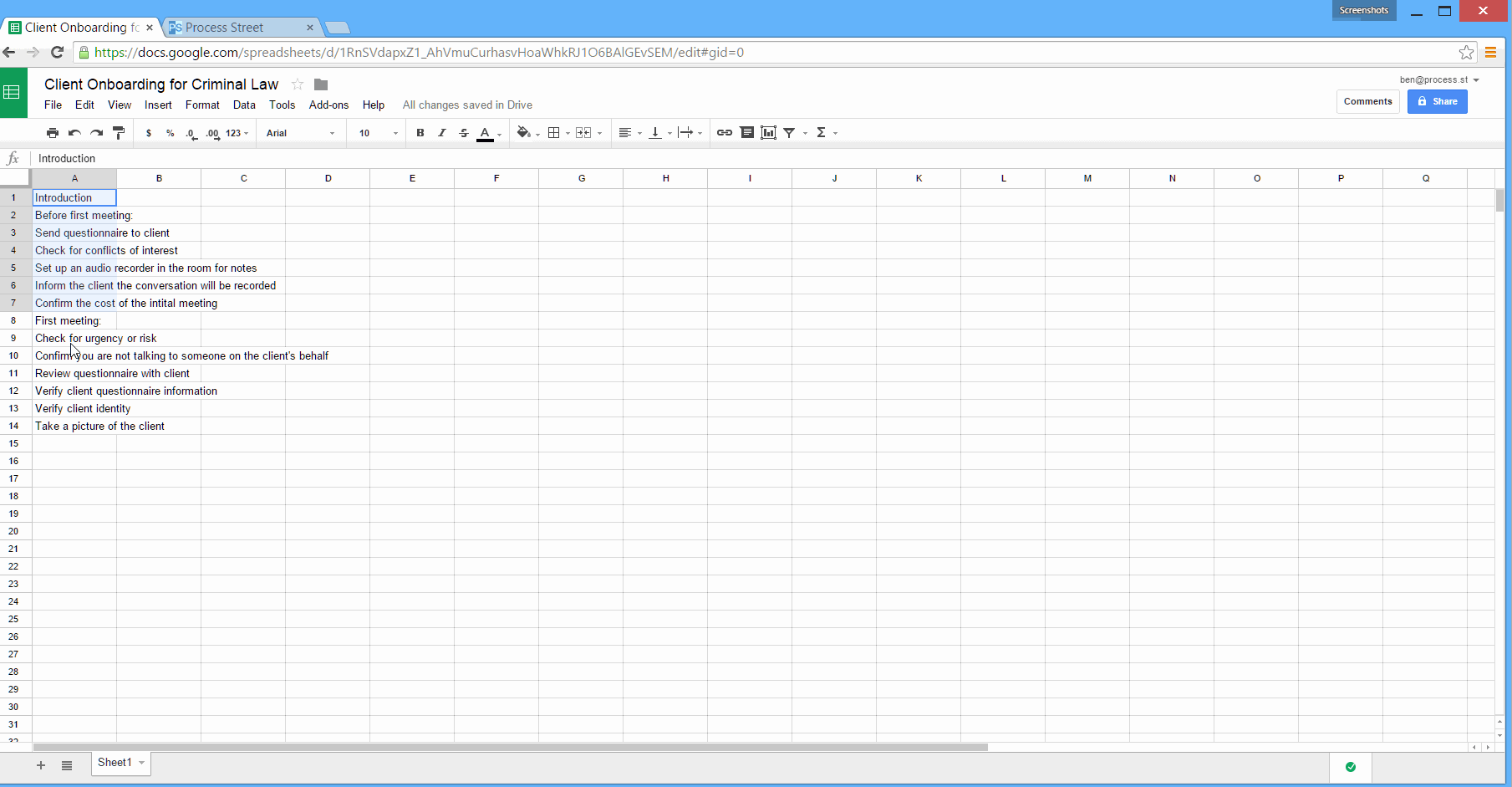Image resolution: width=1512 pixels, height=787 pixels.
Task: Open the text color picker
Action: [486, 133]
